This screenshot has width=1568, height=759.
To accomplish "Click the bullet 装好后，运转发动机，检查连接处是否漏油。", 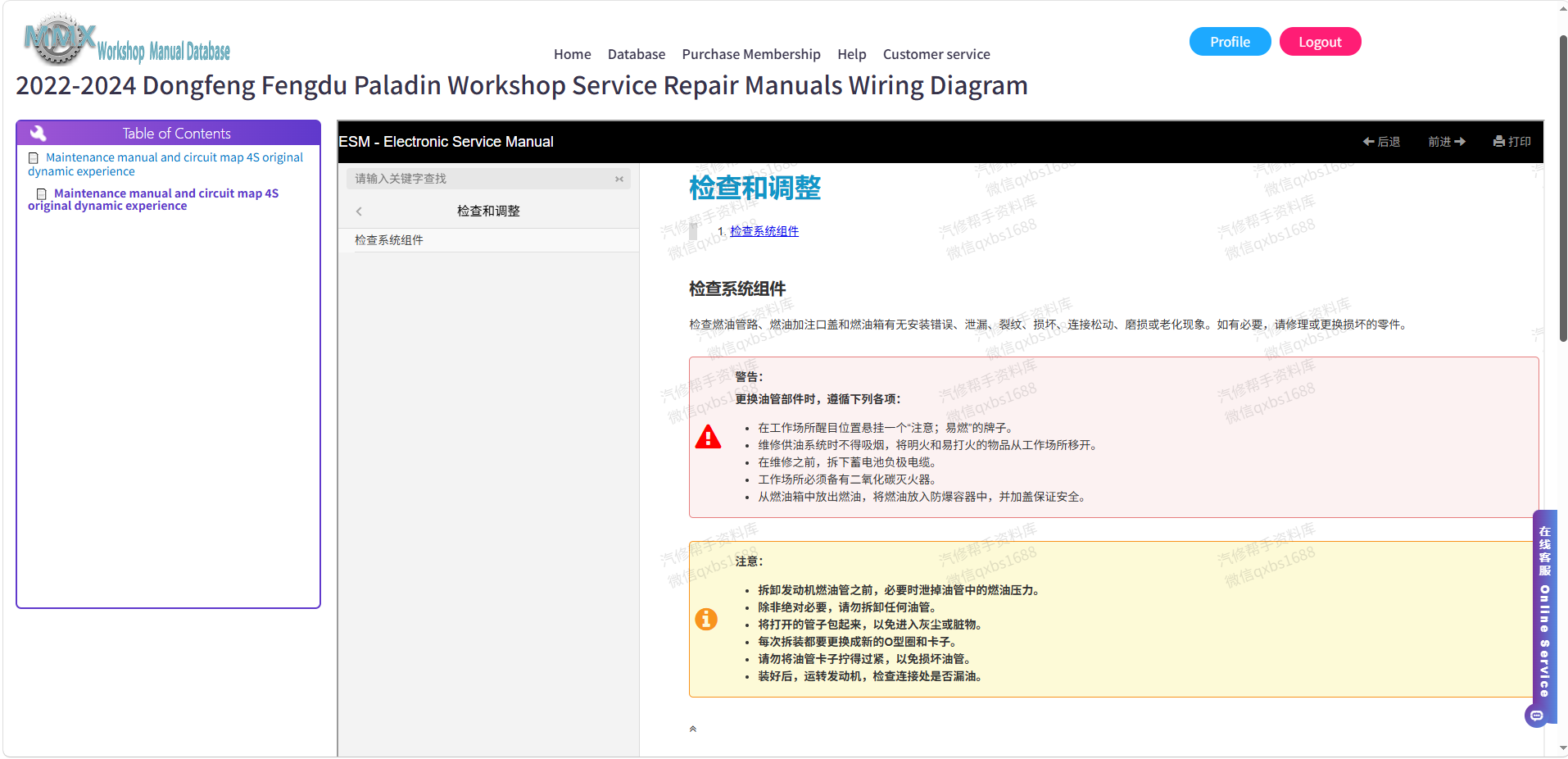I will (872, 676).
